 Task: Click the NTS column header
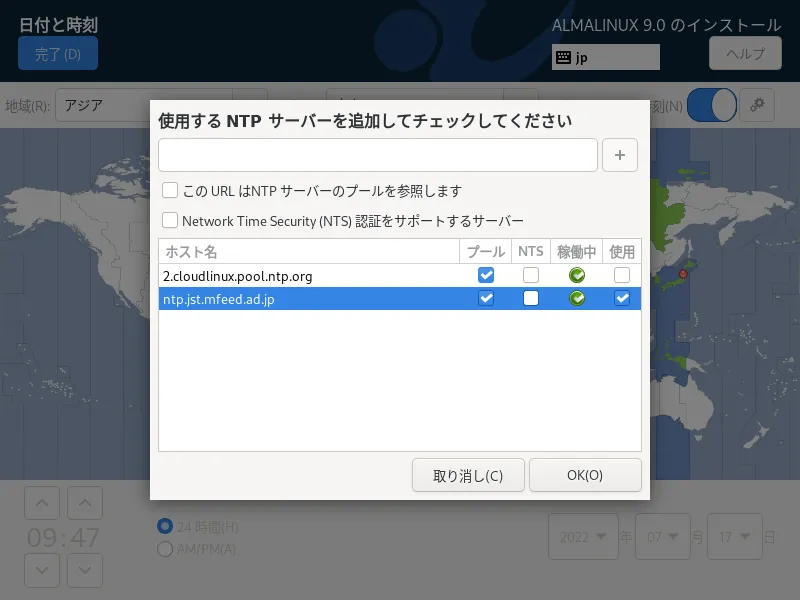[531, 252]
